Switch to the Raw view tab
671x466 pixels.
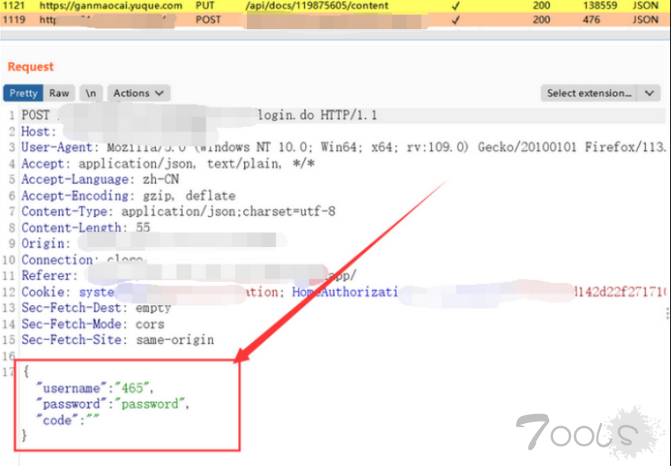coord(59,93)
